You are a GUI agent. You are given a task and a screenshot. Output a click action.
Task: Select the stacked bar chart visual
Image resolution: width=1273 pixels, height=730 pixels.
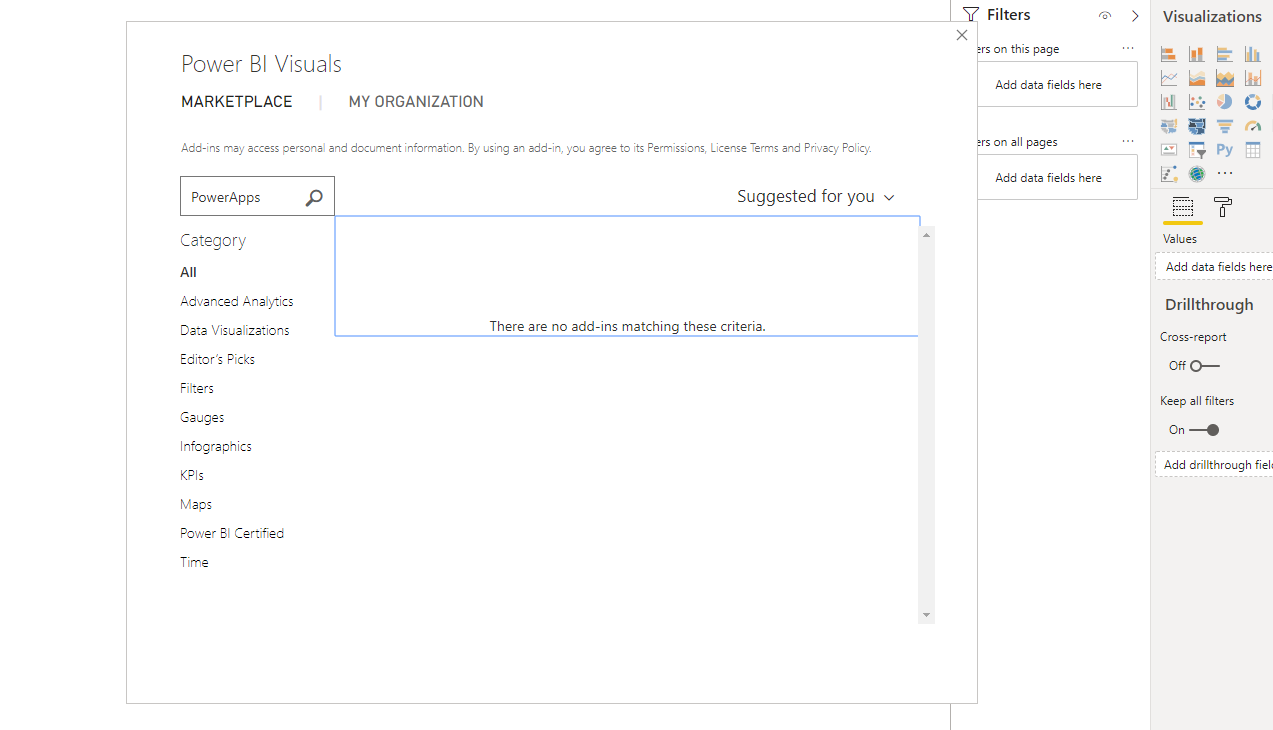pos(1169,54)
